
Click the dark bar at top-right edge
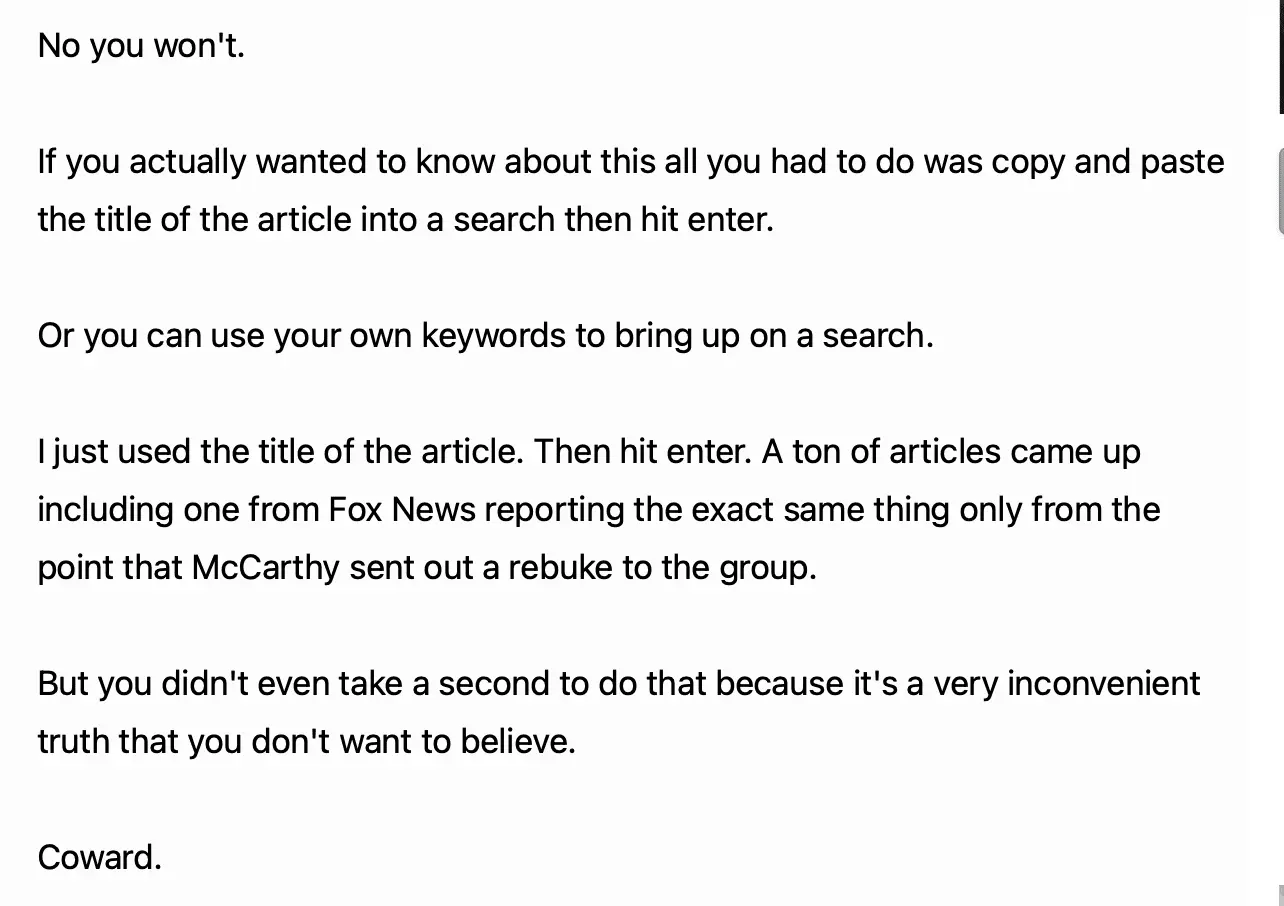pos(1281,55)
